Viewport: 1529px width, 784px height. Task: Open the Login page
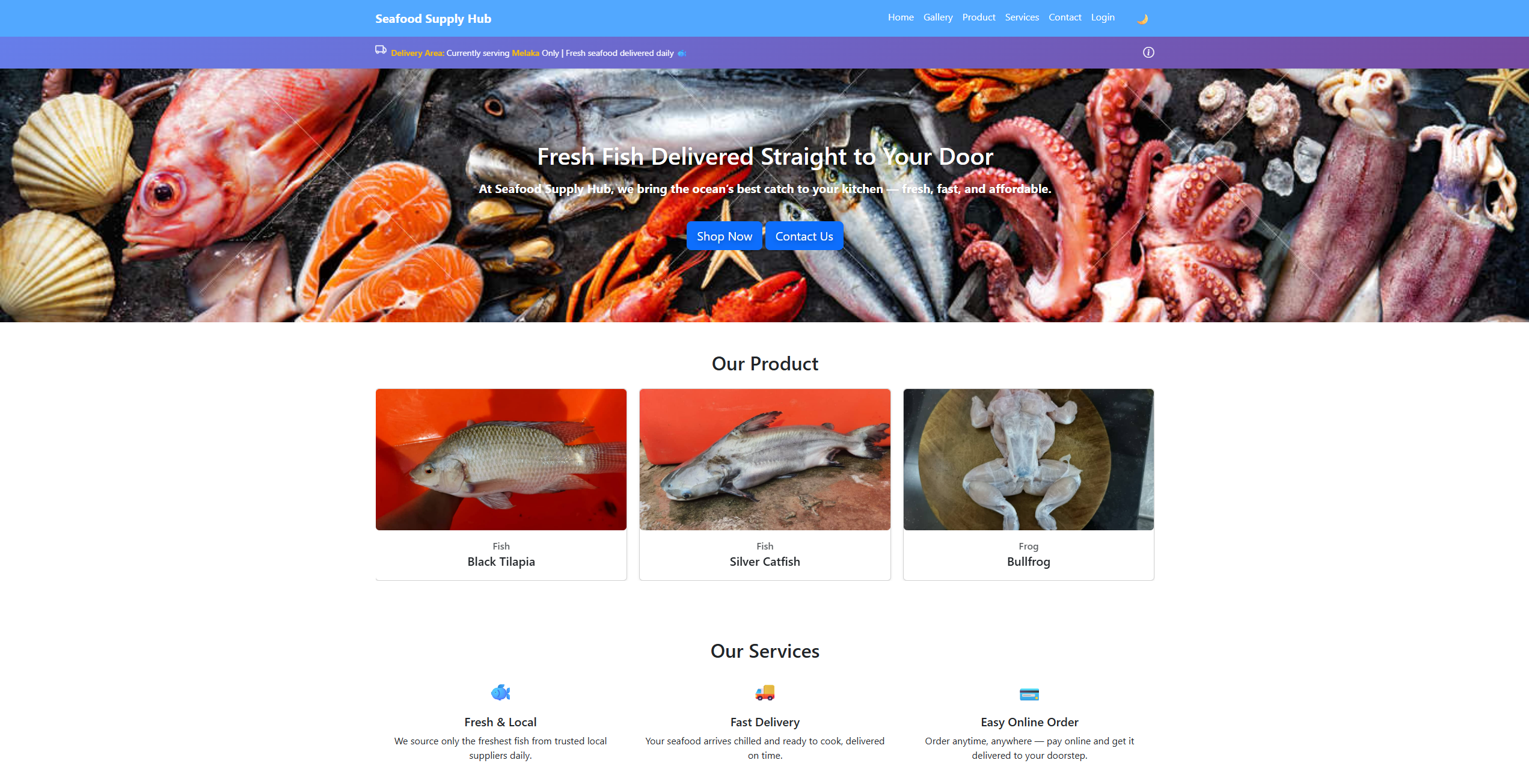point(1103,17)
